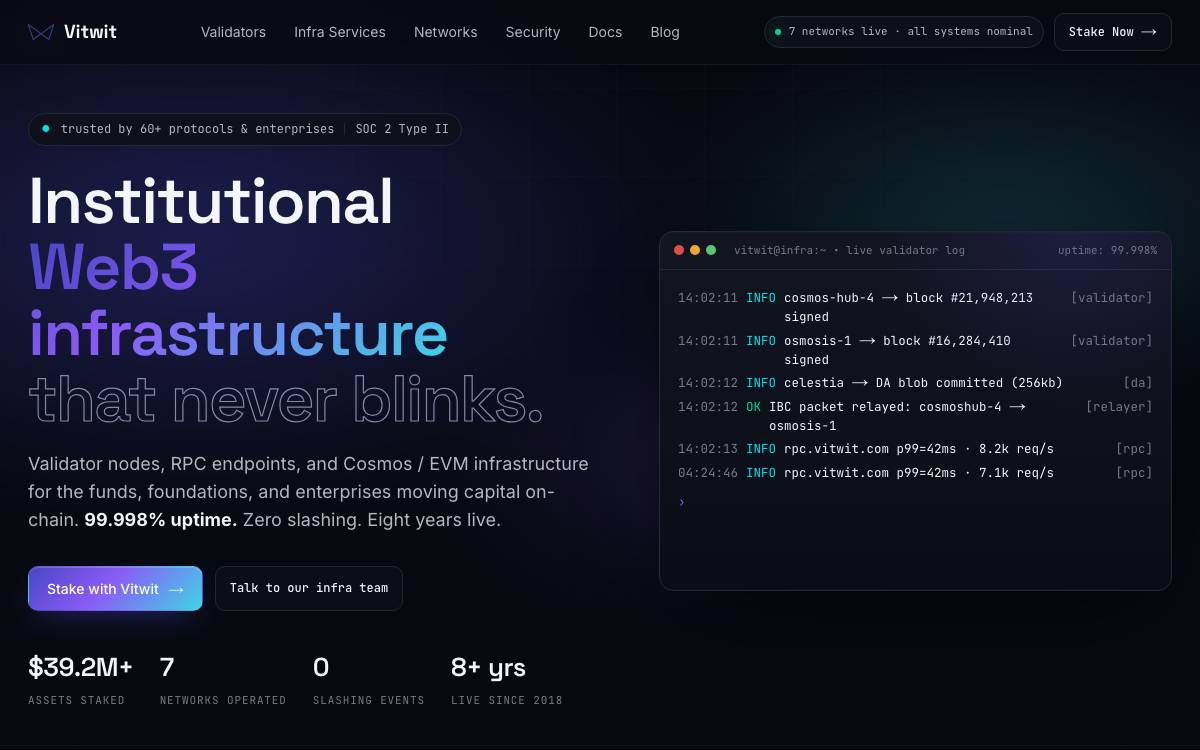
Task: Click the rpc.vitwit.com 8.2k req/s line
Action: [x=915, y=449]
